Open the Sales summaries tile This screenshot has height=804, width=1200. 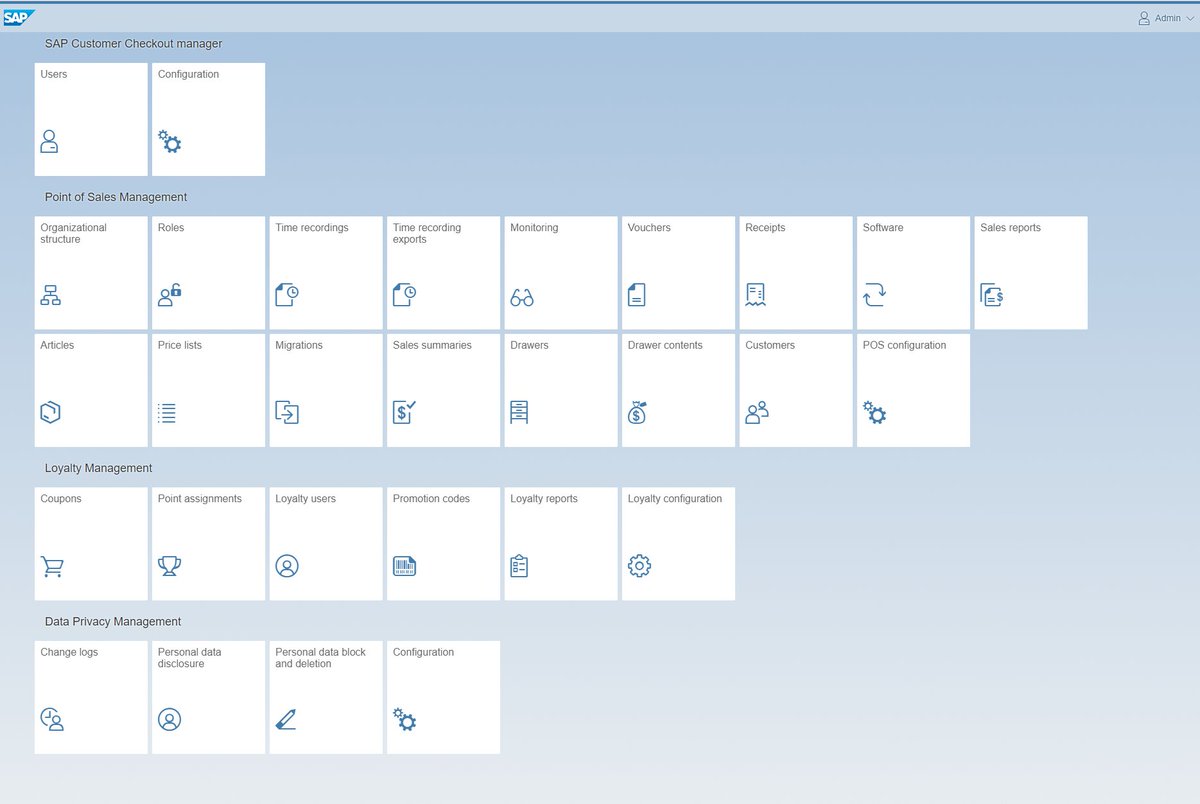[x=444, y=391]
